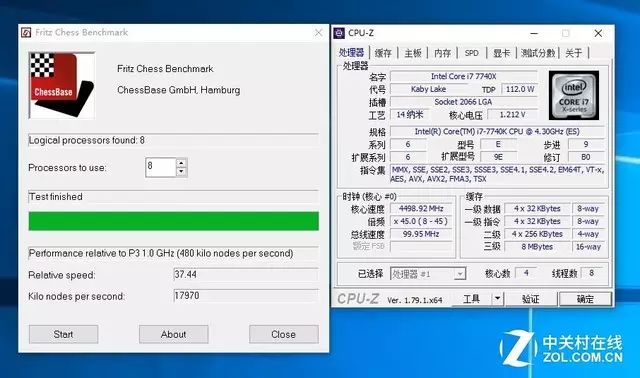Viewport: 640px width, 378px height.
Task: Expand the 工具 dropdown arrow
Action: [498, 299]
